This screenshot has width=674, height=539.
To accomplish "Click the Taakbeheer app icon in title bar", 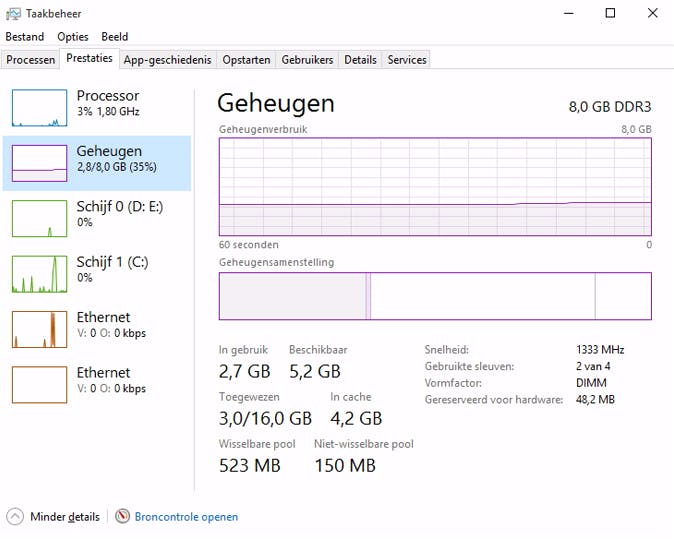I will click(12, 13).
